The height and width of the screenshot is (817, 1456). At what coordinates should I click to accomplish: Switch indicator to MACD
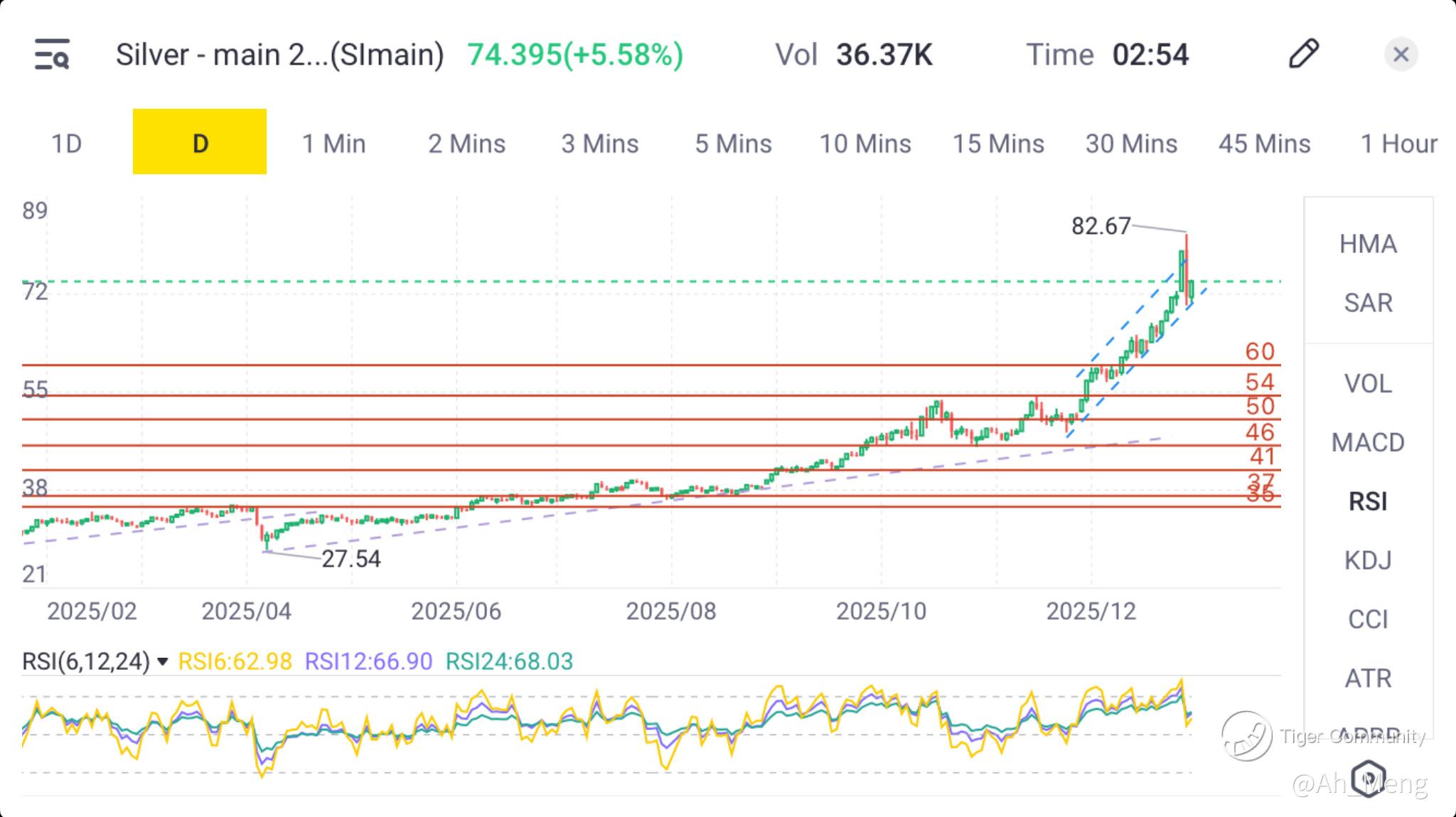point(1368,442)
